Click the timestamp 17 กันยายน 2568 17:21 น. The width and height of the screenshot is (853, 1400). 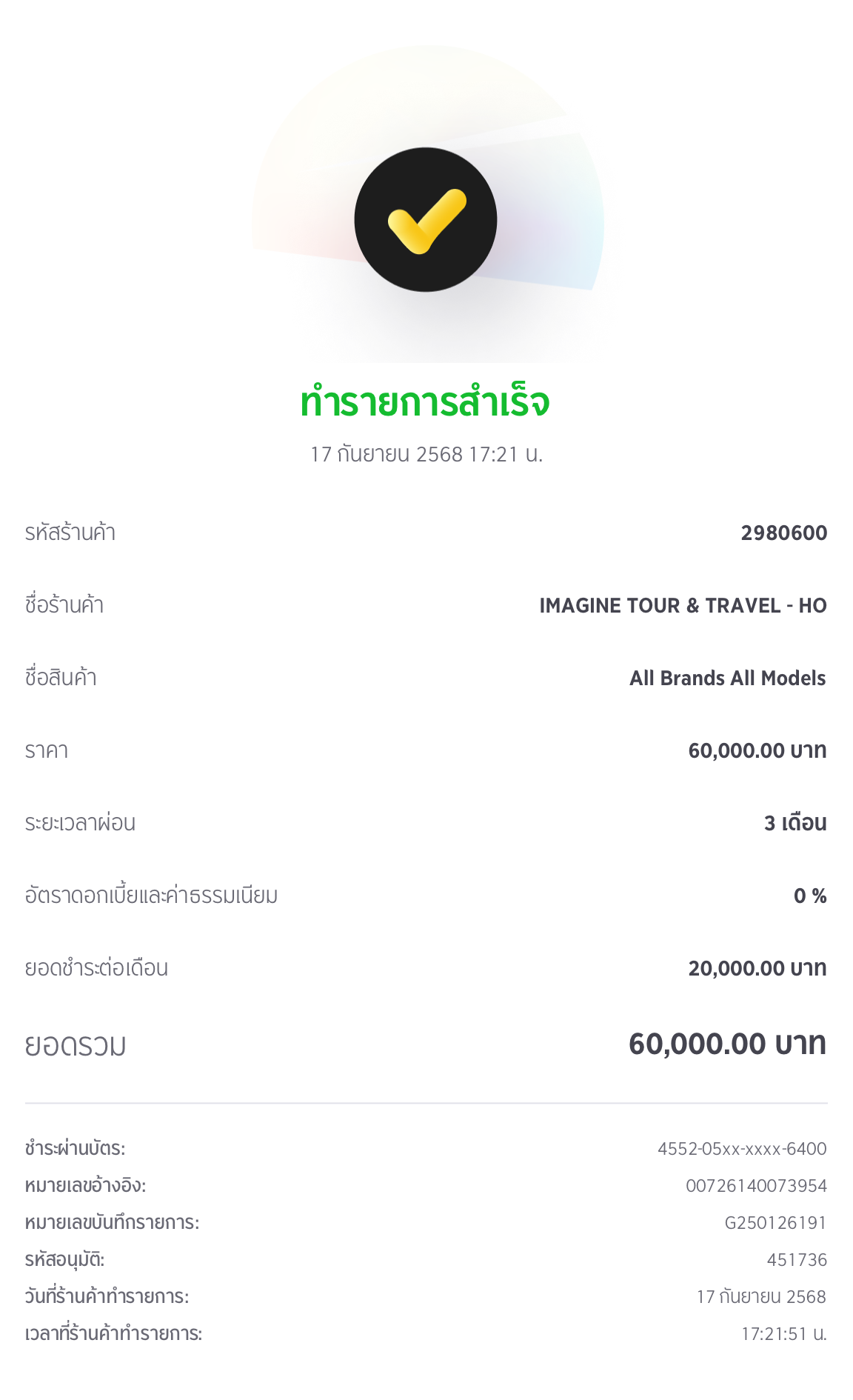(426, 454)
